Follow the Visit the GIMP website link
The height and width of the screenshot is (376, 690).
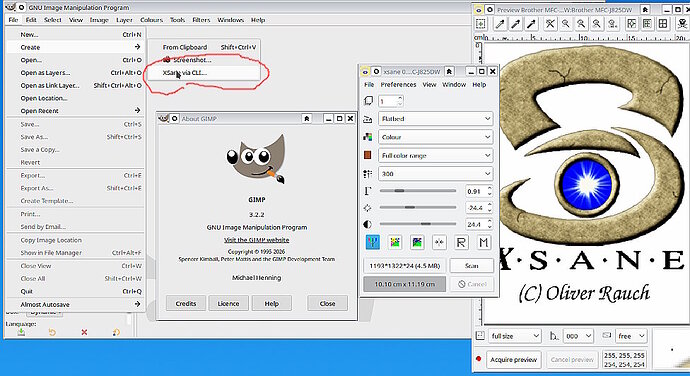(257, 240)
